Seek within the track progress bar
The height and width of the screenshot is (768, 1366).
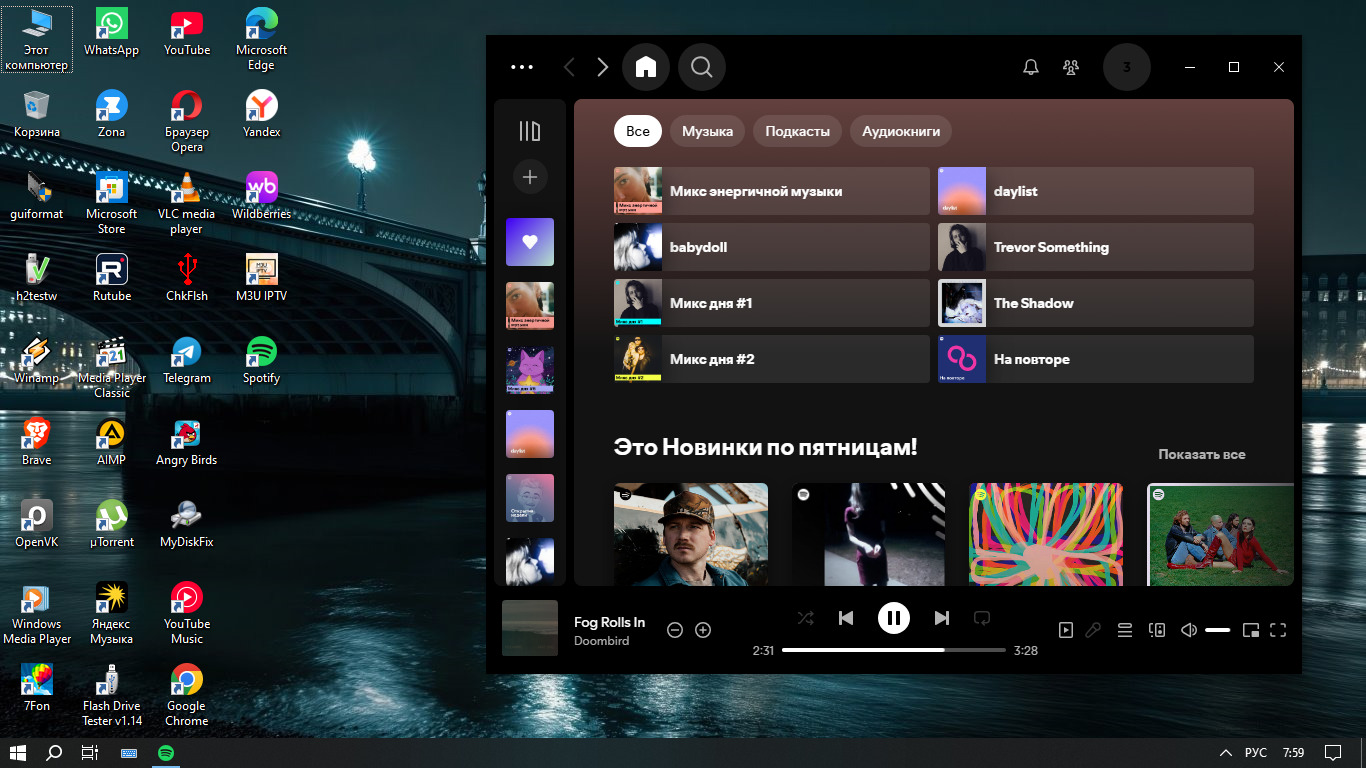(894, 650)
